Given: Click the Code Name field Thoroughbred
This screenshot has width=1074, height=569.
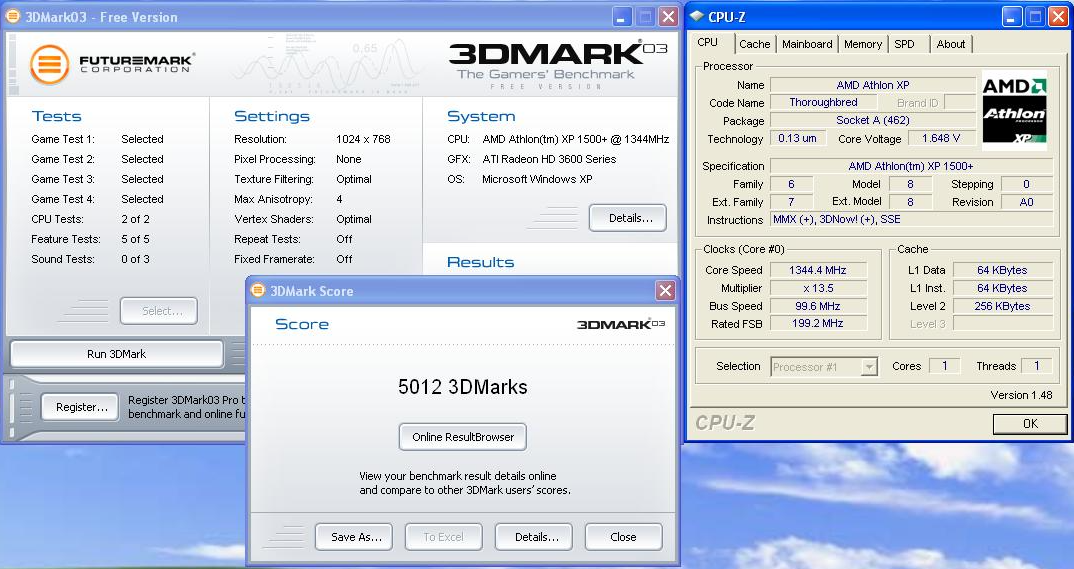Looking at the screenshot, I should pos(823,102).
